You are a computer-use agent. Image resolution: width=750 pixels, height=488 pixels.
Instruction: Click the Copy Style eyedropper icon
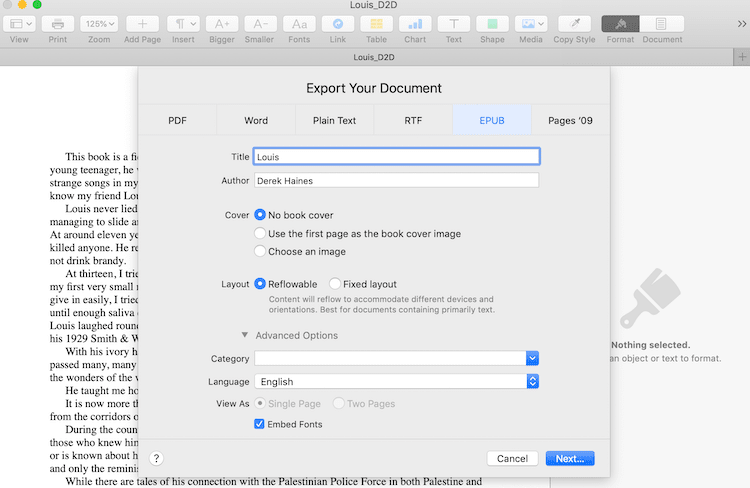coord(574,24)
